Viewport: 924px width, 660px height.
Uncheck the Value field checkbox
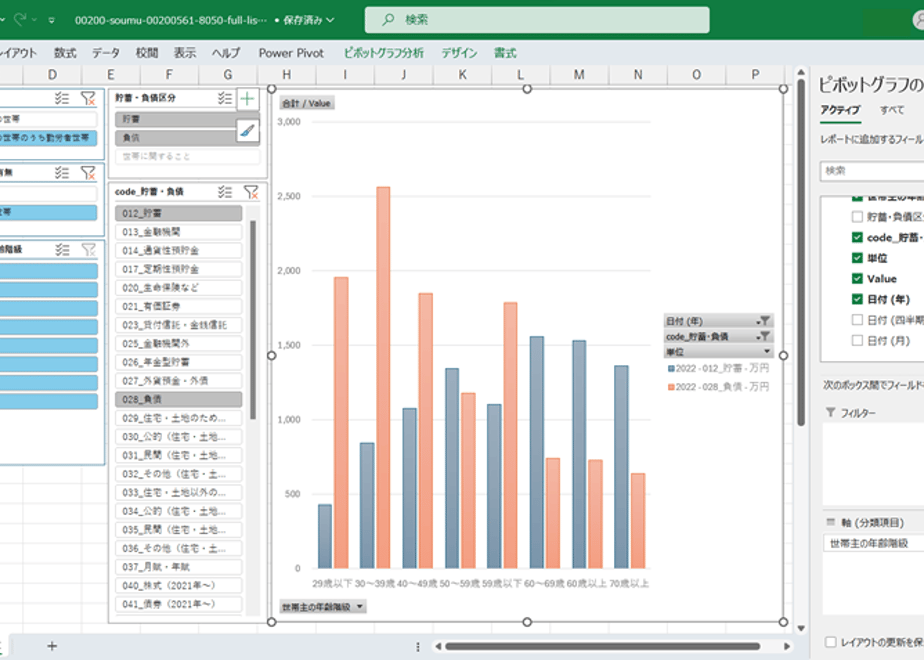coord(857,279)
